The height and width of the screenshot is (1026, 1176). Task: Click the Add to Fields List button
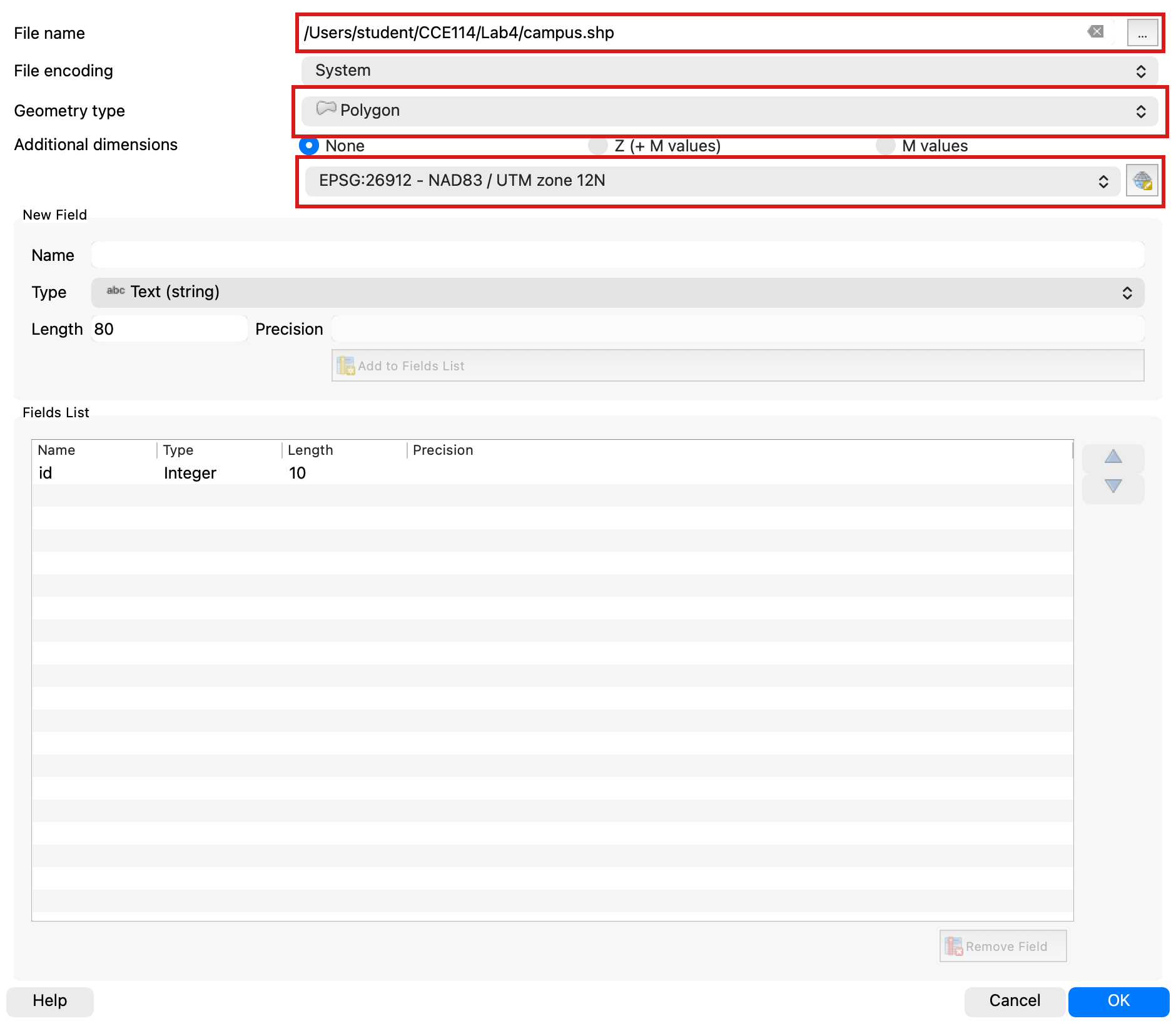click(738, 365)
